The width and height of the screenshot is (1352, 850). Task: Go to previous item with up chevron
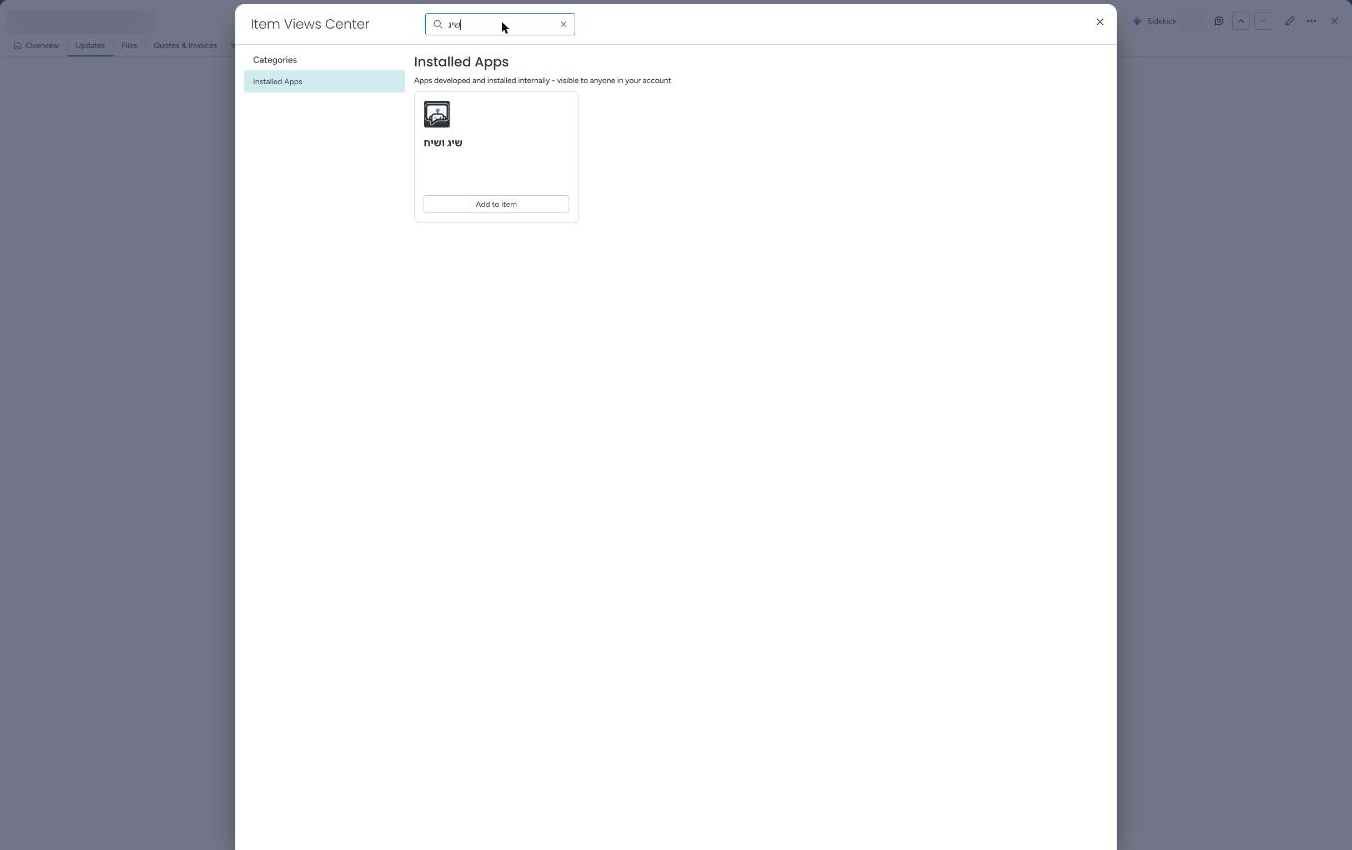click(1241, 21)
